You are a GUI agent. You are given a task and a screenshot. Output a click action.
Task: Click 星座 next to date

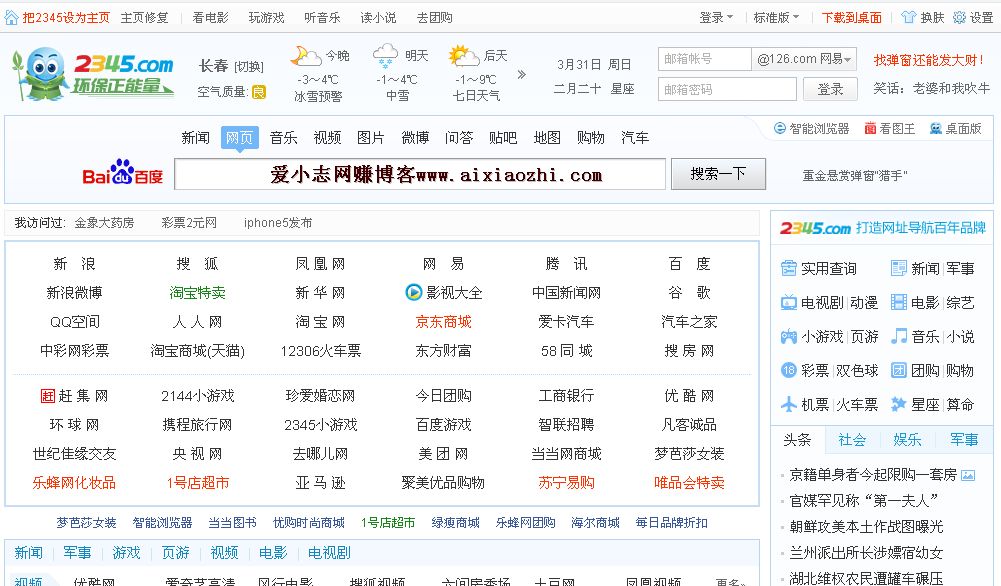coord(622,89)
